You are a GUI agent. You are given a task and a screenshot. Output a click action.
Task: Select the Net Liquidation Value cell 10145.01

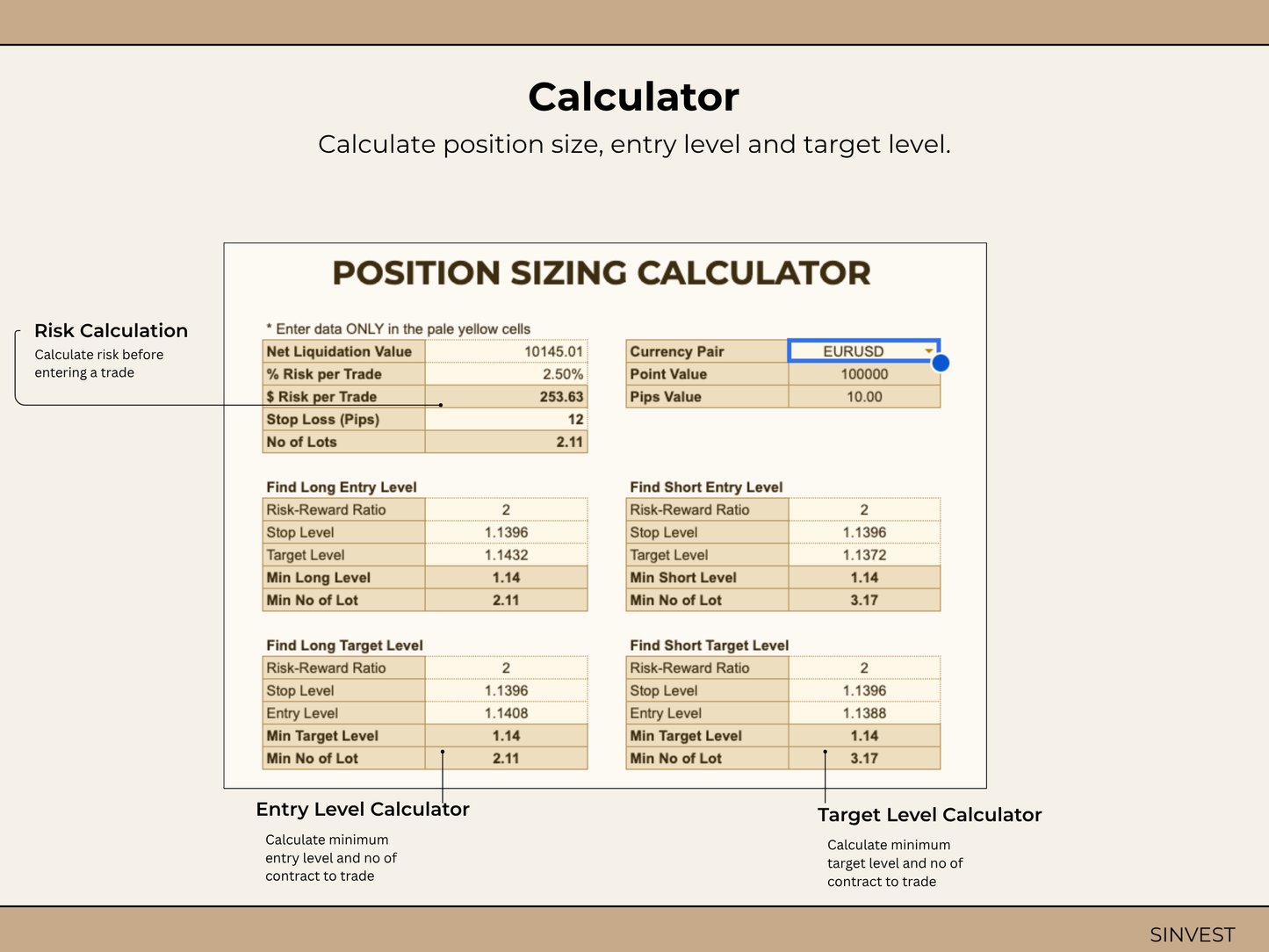click(x=506, y=351)
